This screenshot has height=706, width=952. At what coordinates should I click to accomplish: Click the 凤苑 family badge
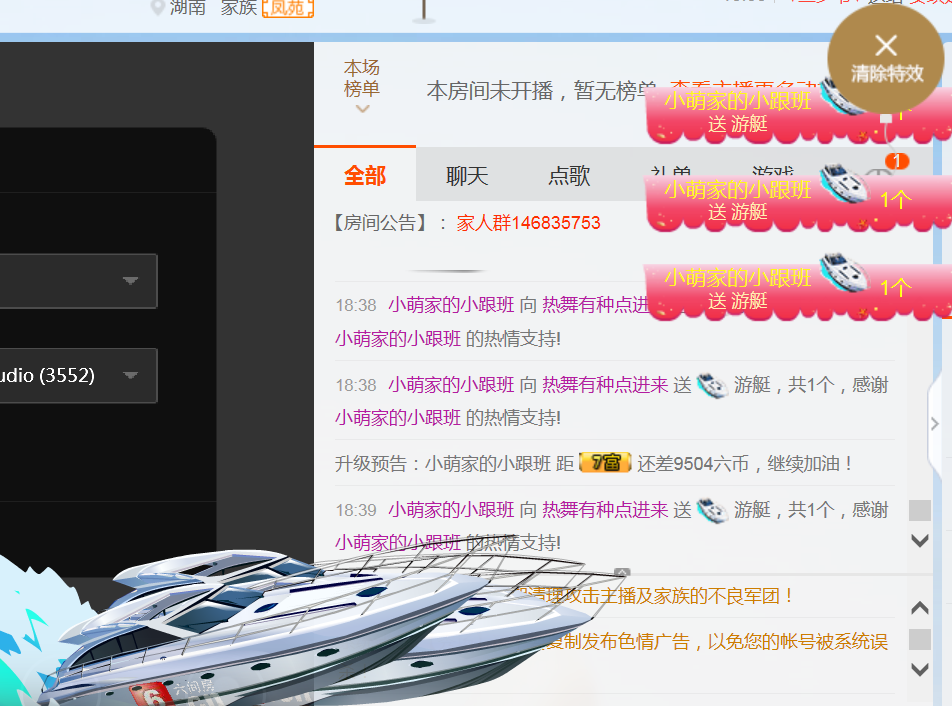(x=288, y=8)
